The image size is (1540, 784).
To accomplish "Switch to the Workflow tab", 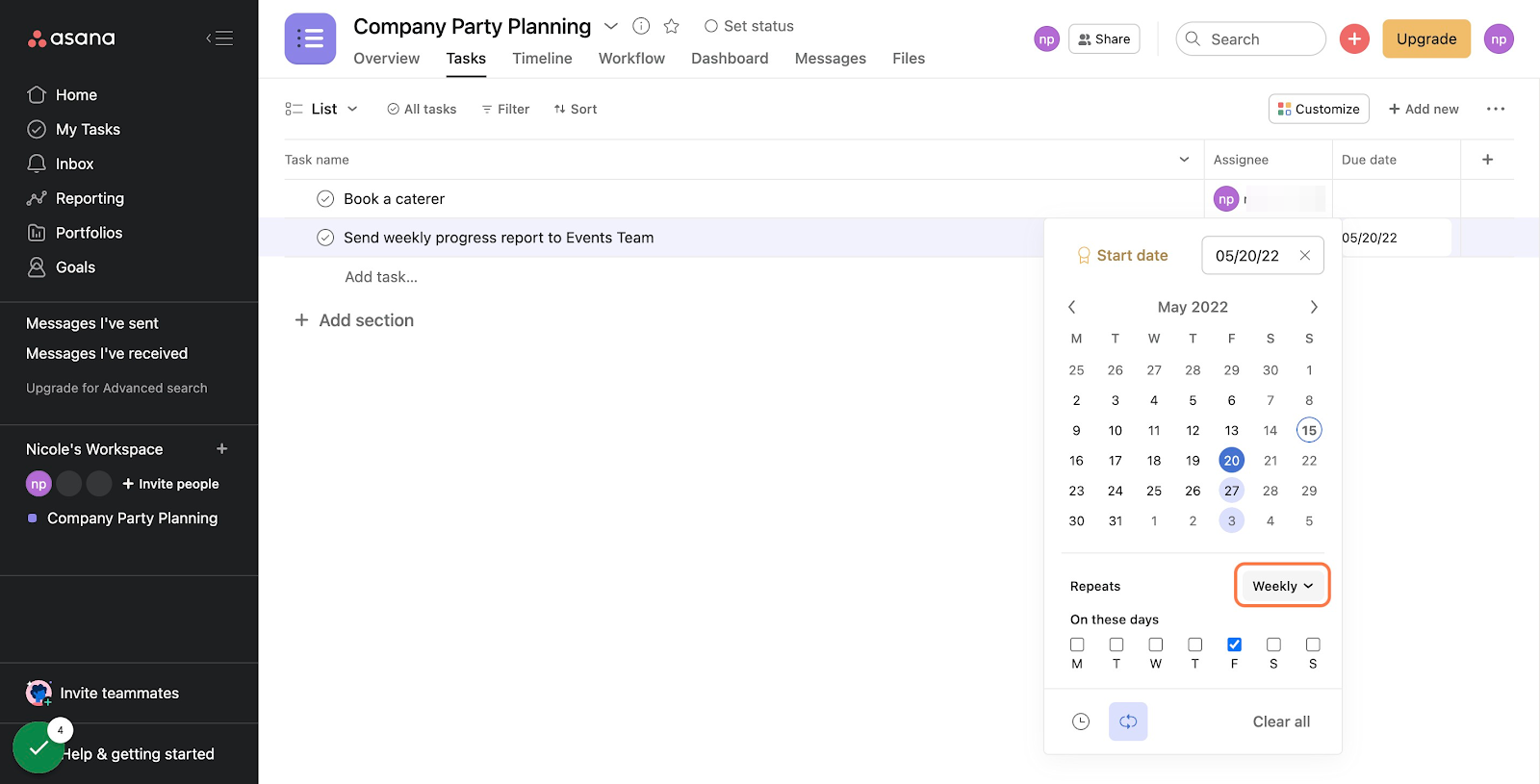I will [631, 59].
